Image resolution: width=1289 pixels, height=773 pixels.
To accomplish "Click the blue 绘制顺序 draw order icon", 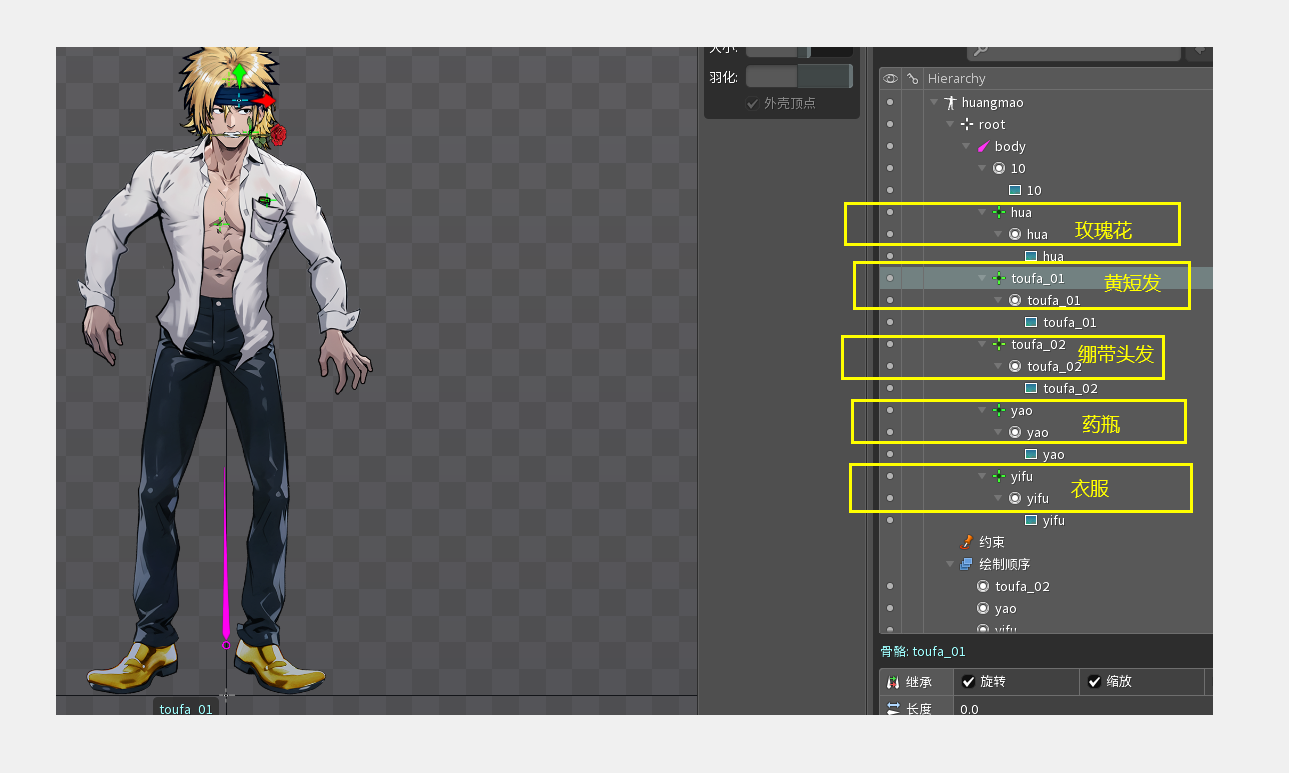I will 966,564.
